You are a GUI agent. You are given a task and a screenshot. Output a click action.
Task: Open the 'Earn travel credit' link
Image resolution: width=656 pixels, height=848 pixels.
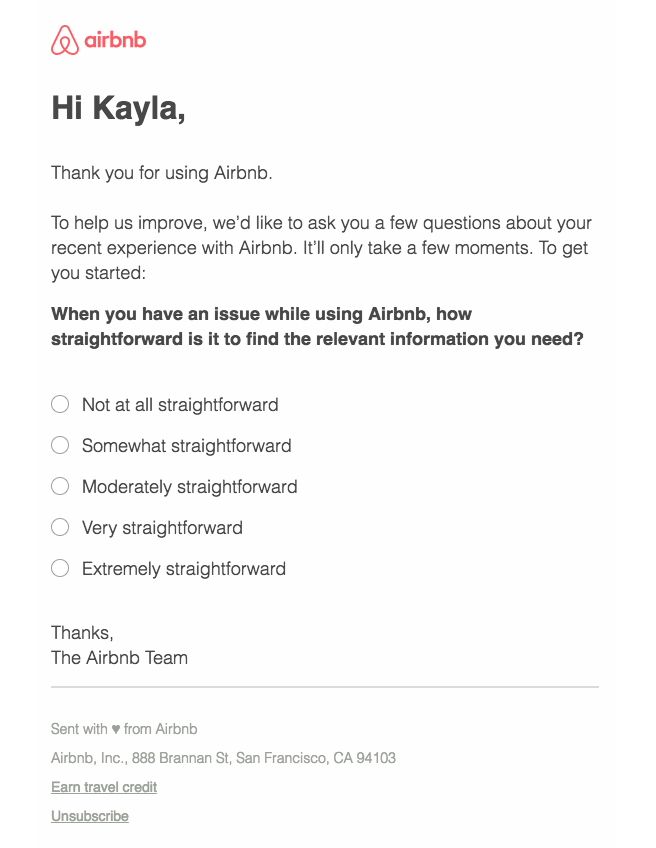point(104,787)
